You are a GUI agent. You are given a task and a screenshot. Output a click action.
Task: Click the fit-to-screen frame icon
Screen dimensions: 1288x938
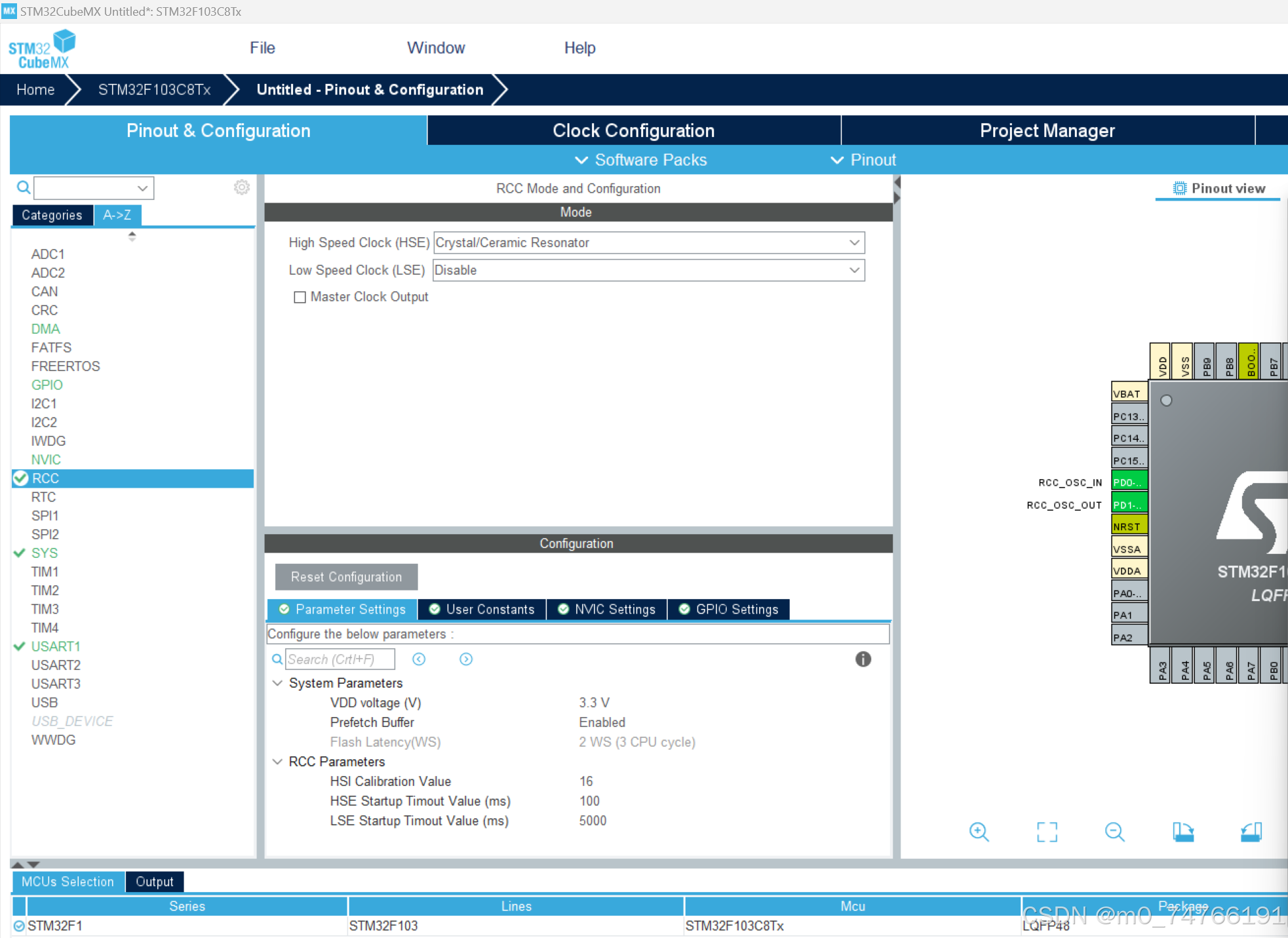tap(1047, 832)
